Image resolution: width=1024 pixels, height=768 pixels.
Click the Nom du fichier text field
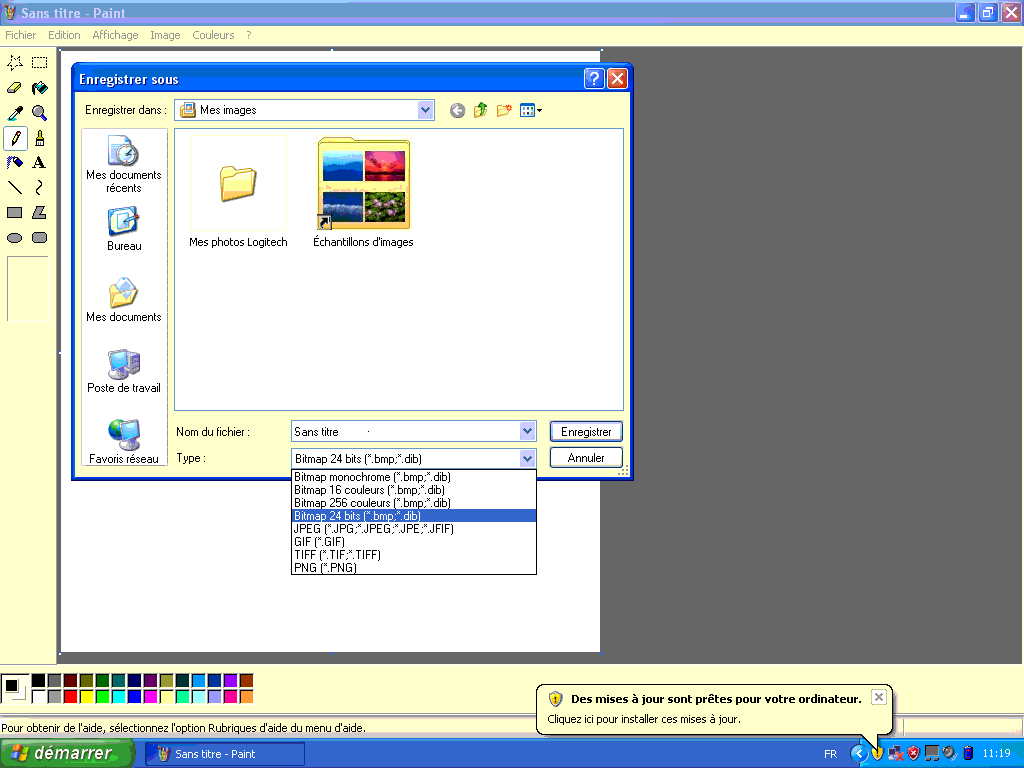(405, 431)
